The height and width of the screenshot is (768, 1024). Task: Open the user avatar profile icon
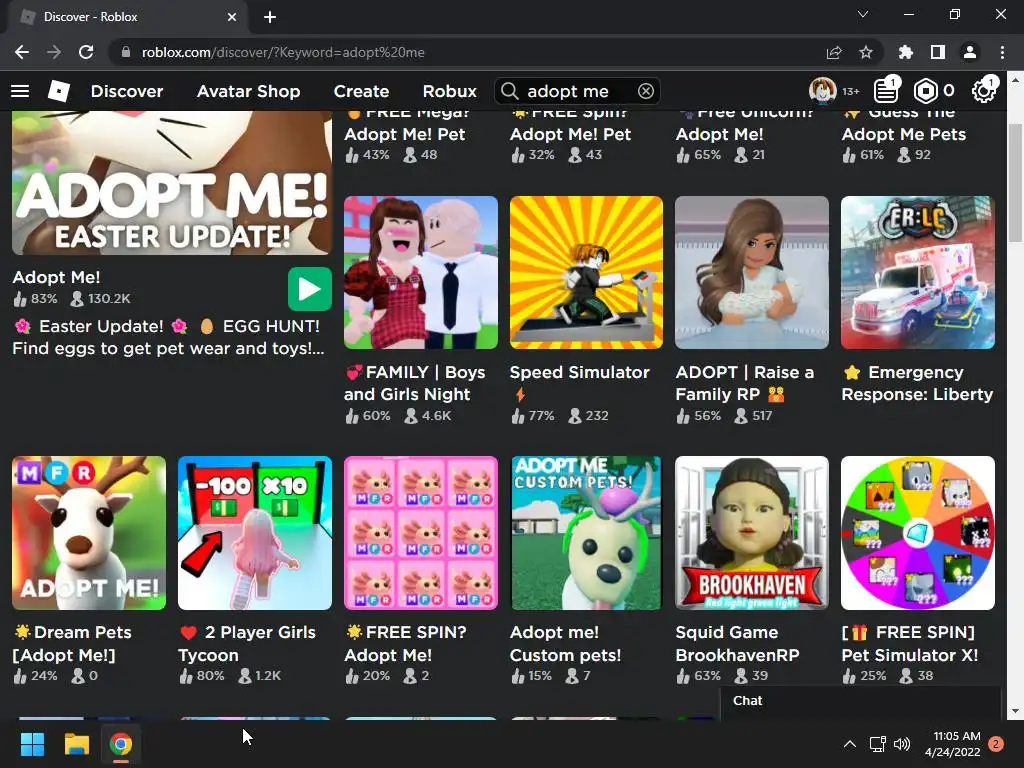[822, 91]
